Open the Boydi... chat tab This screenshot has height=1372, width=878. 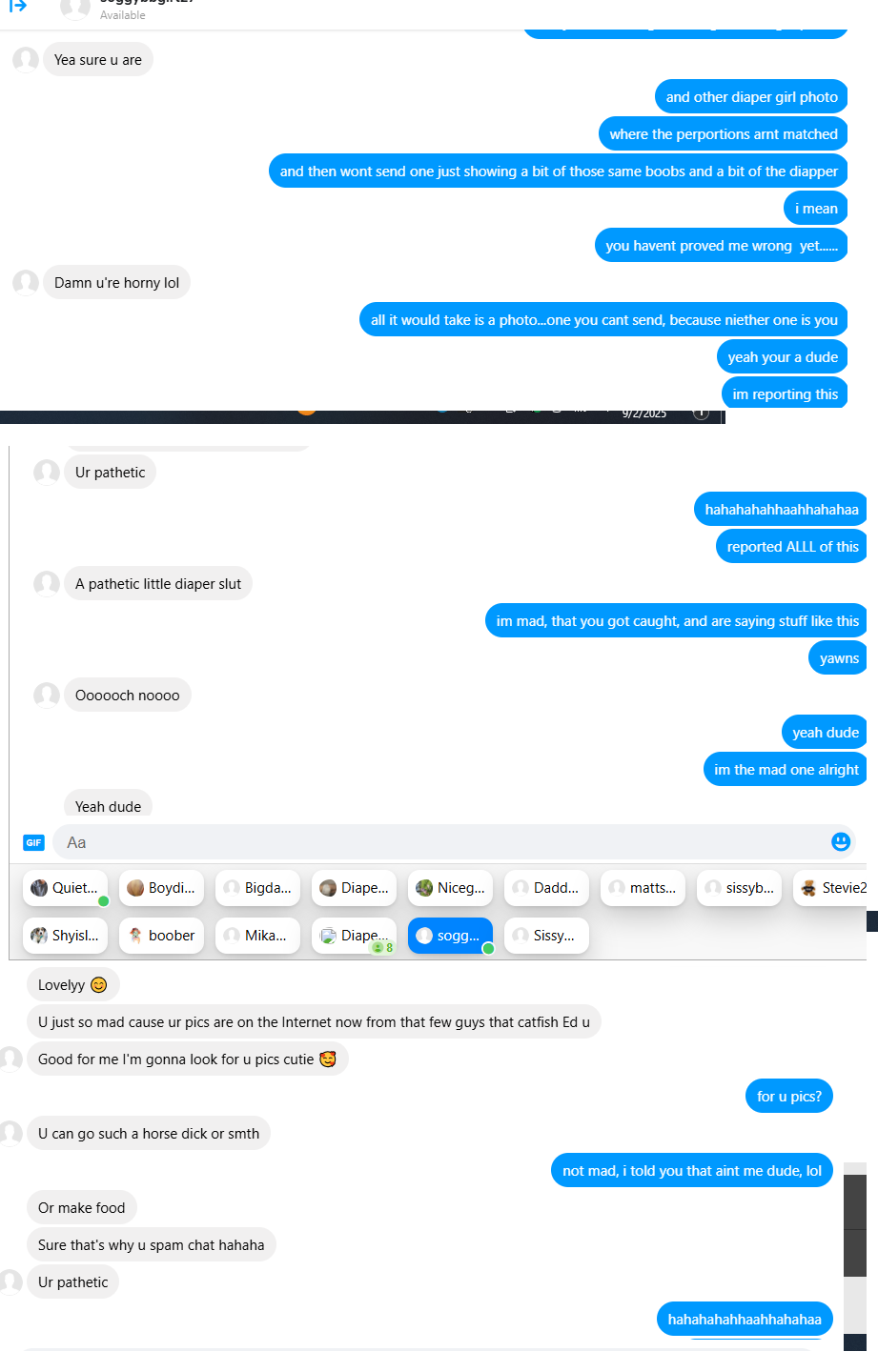coord(161,888)
